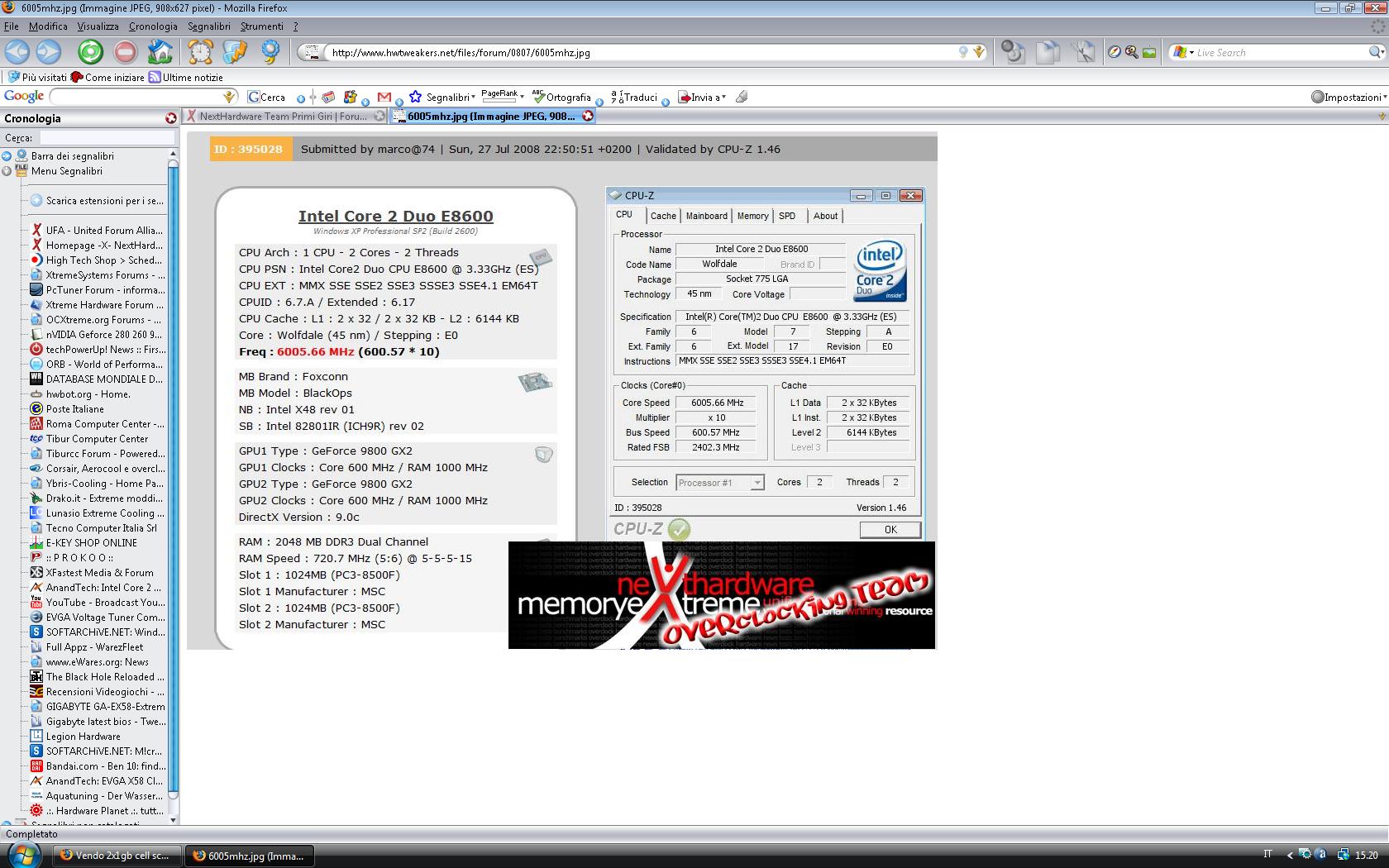
Task: Open Downloads lightning folder icon
Action: coord(235,52)
